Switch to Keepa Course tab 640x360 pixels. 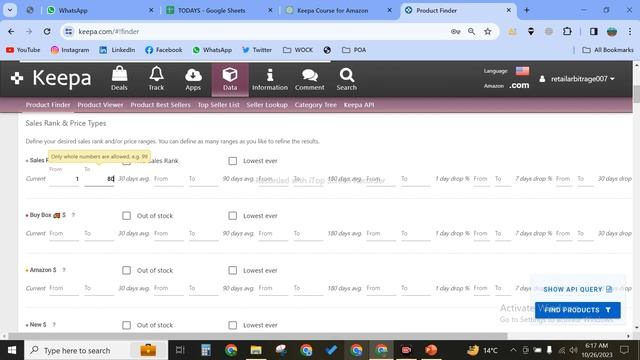pos(338,10)
